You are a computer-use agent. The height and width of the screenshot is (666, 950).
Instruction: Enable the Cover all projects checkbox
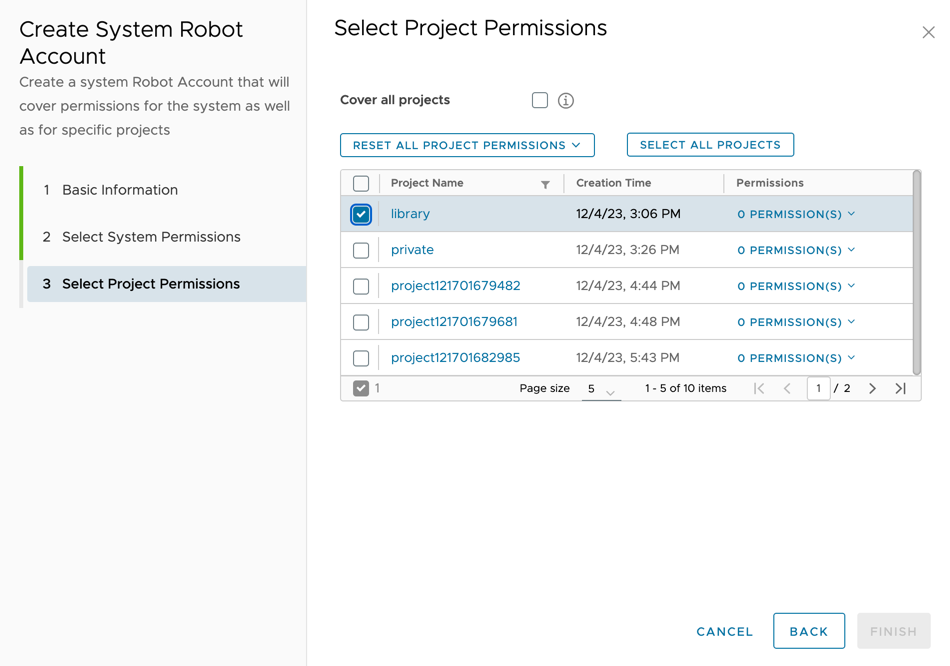[x=539, y=100]
